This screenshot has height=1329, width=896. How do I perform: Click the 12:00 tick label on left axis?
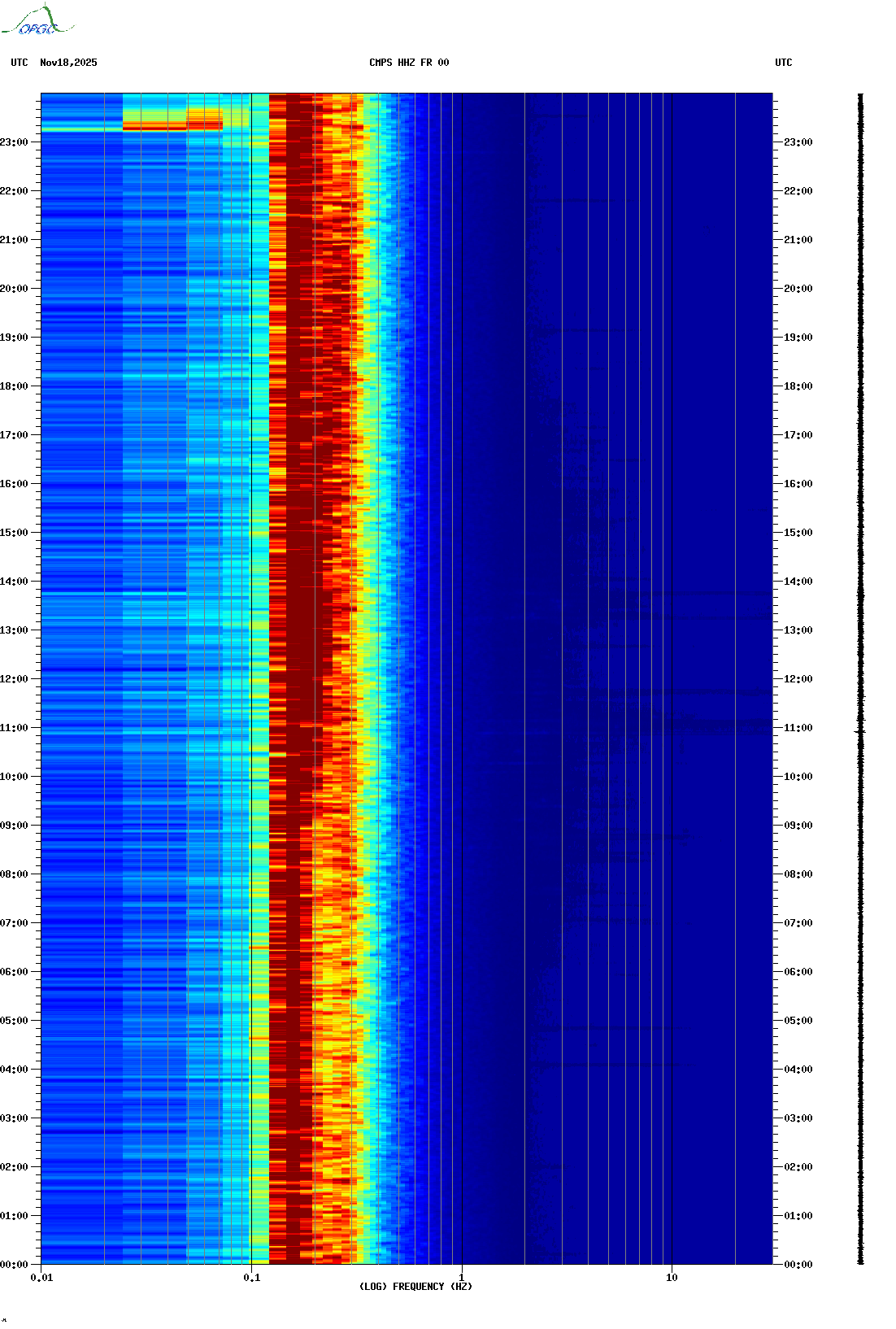point(14,679)
